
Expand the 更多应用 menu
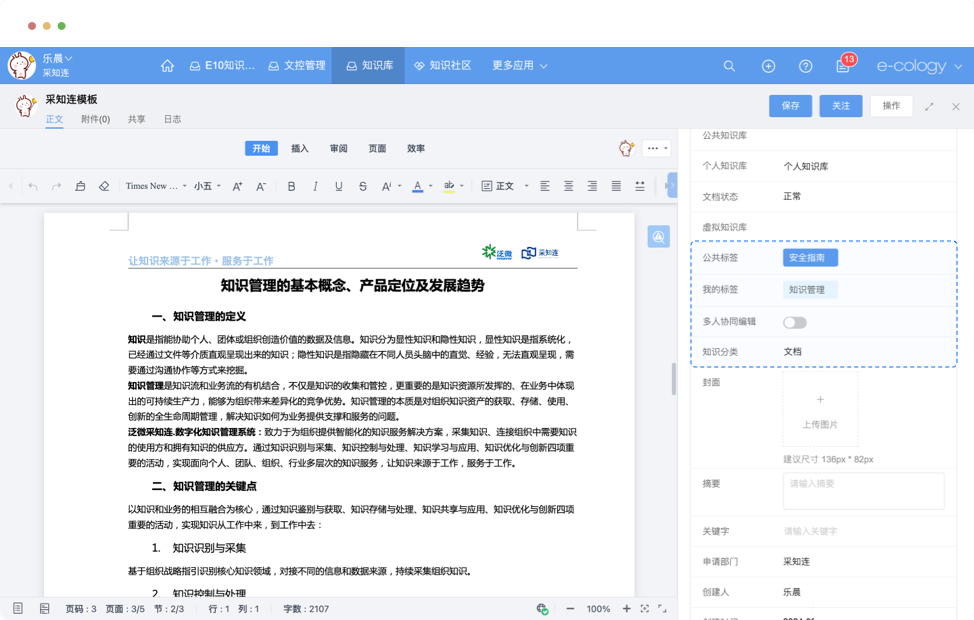519,66
